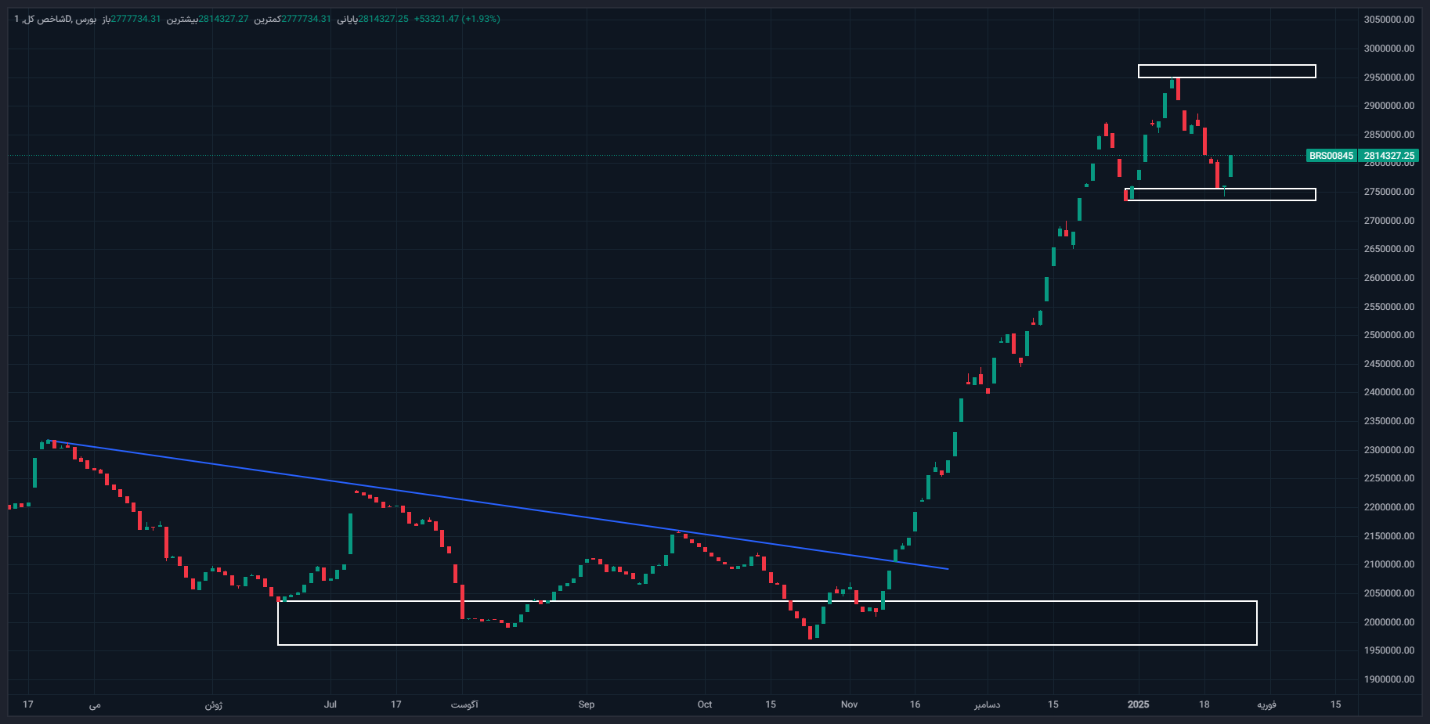The height and width of the screenshot is (724, 1430).
Task: Click the 2500000.00 price axis label
Action: (x=1390, y=335)
